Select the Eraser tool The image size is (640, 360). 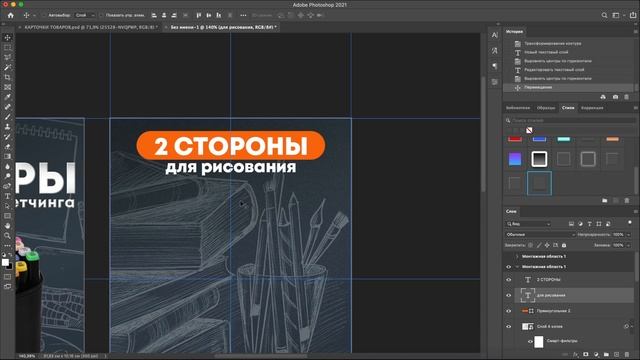7,147
